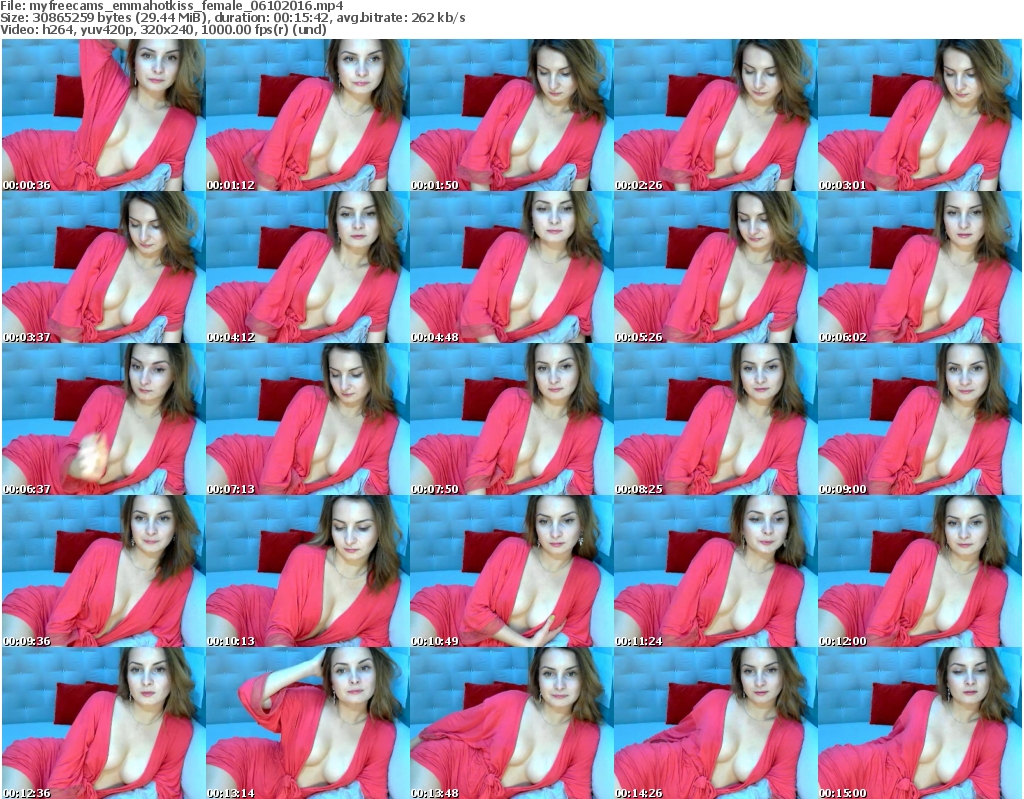Select the thumbnail at 00:04:48
The height and width of the screenshot is (799, 1024).
point(511,267)
